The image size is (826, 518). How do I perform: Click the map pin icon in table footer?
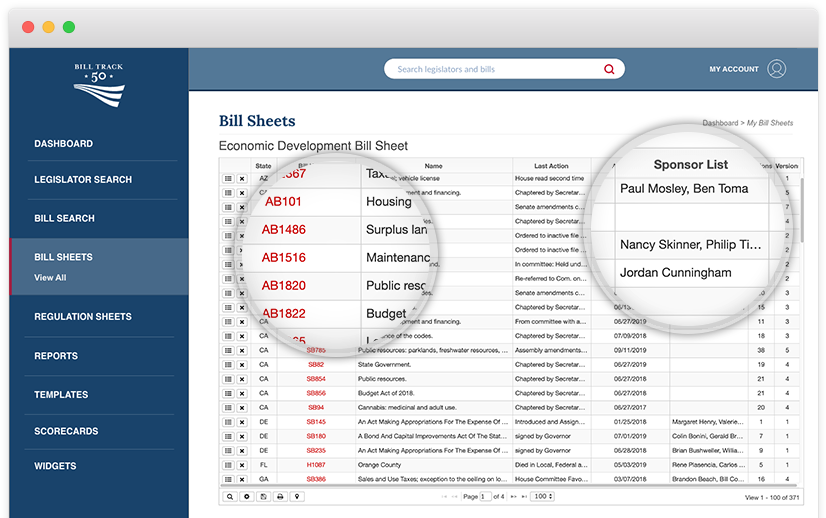(x=297, y=496)
